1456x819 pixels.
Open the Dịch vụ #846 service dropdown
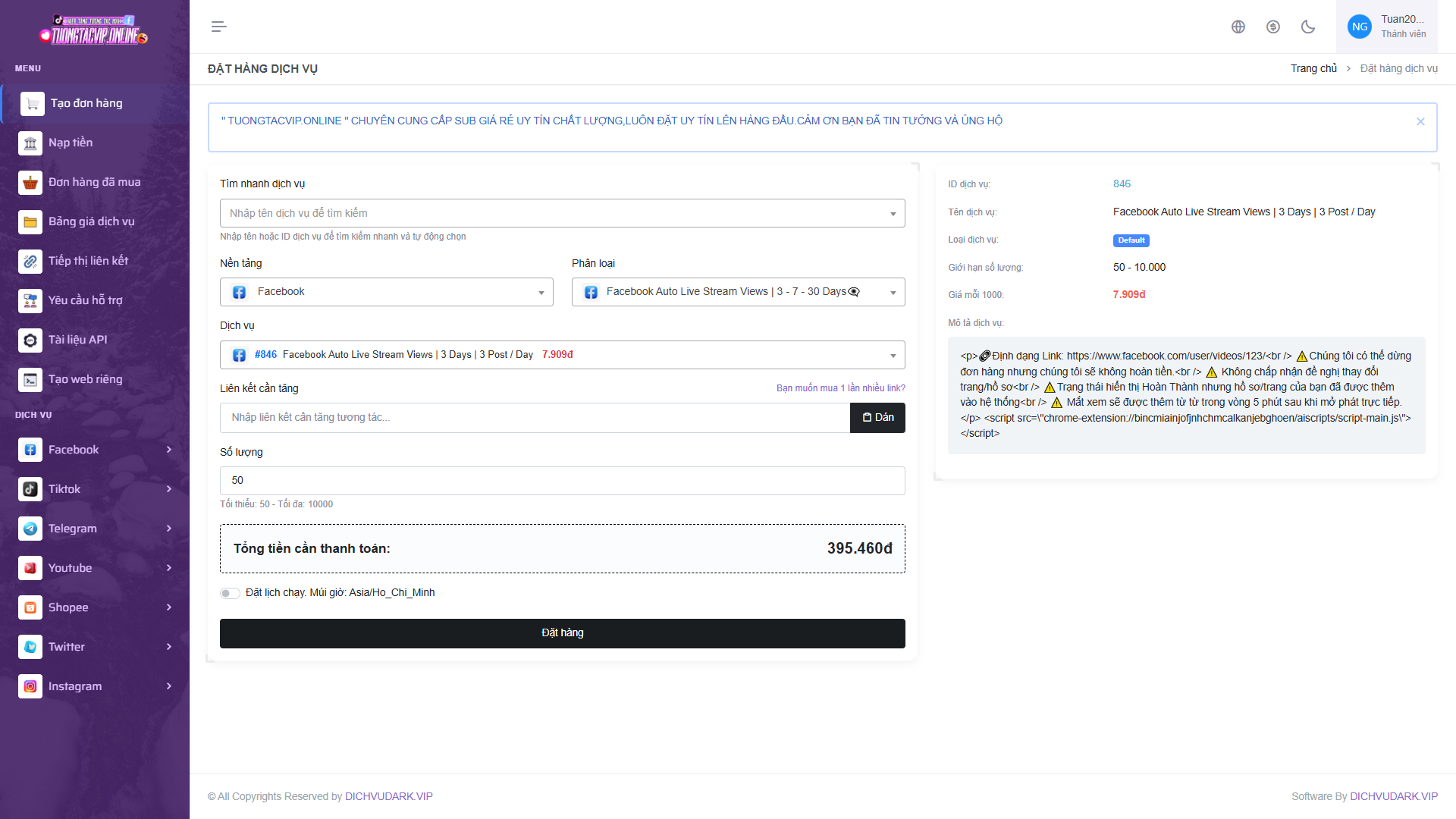coord(562,355)
